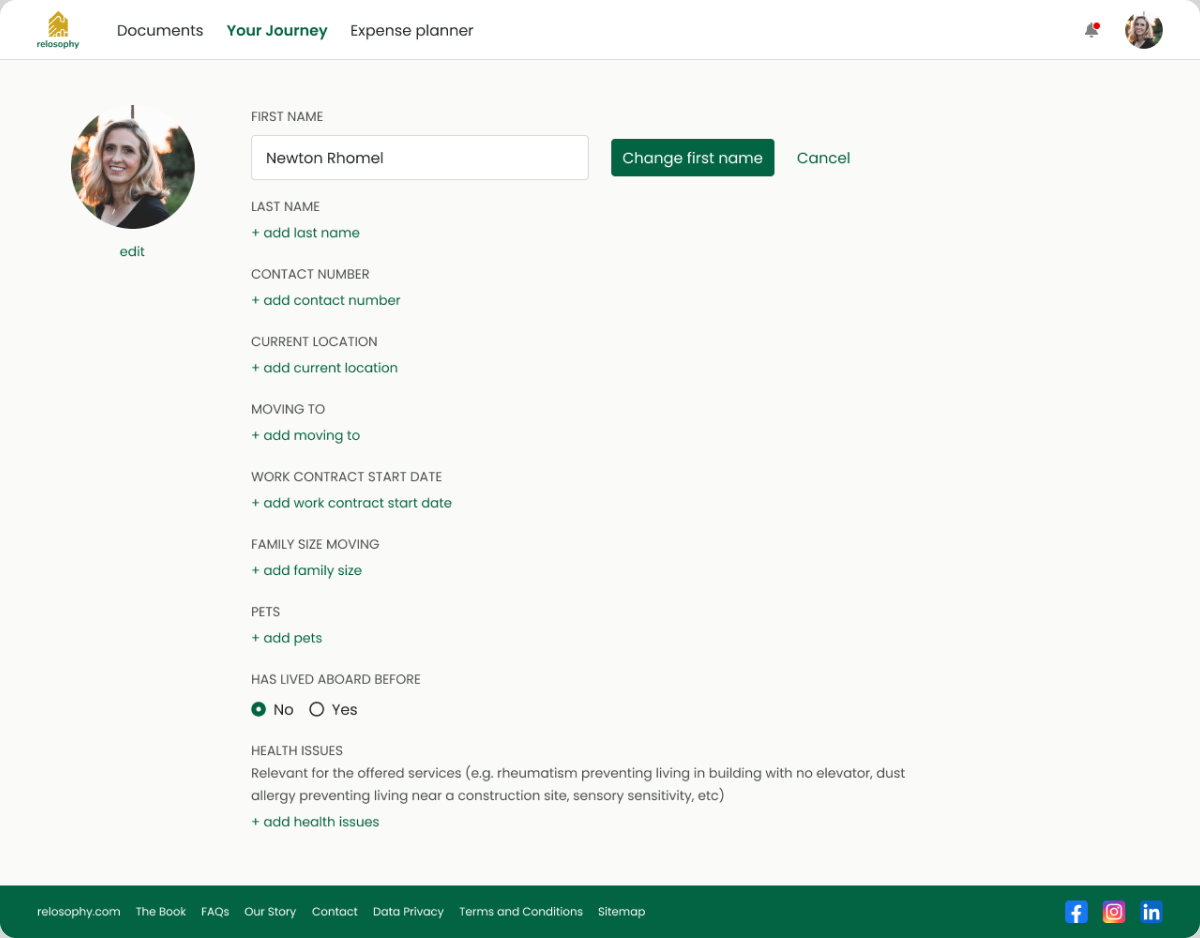
Task: Click the CONTACT NUMBER label
Action: pos(310,275)
